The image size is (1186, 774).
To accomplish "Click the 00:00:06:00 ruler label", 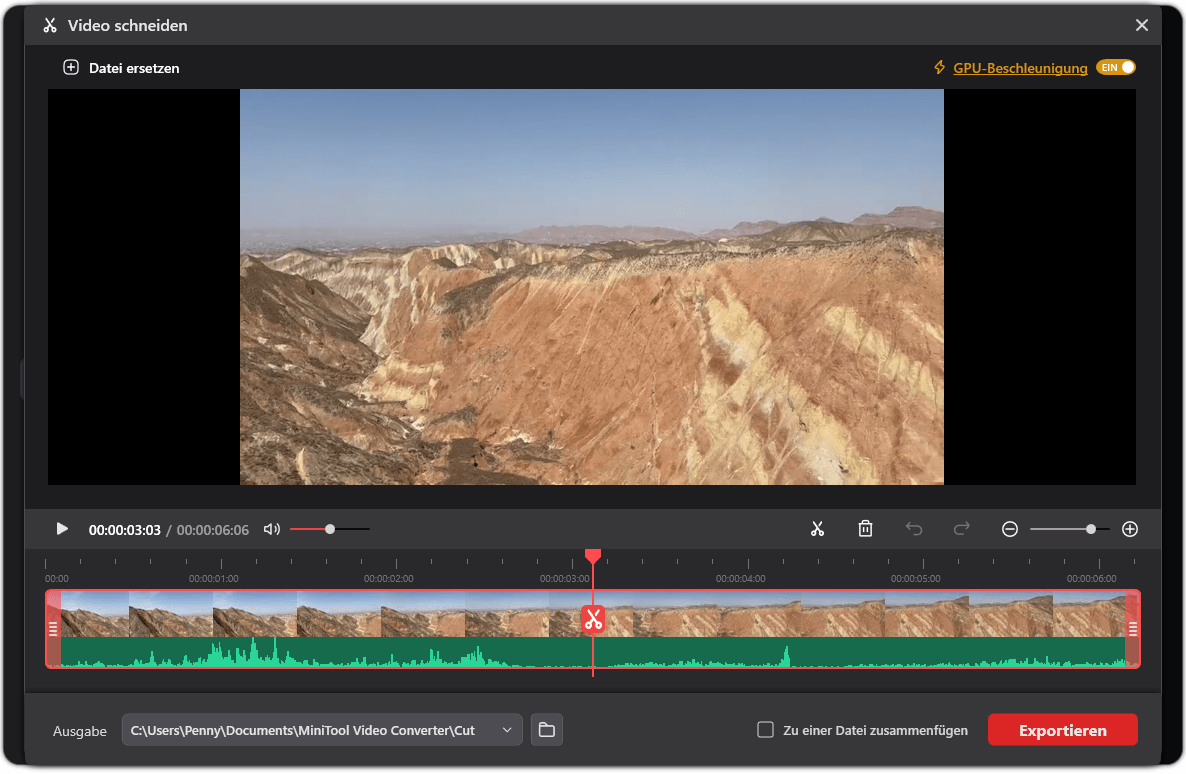I will 1091,579.
